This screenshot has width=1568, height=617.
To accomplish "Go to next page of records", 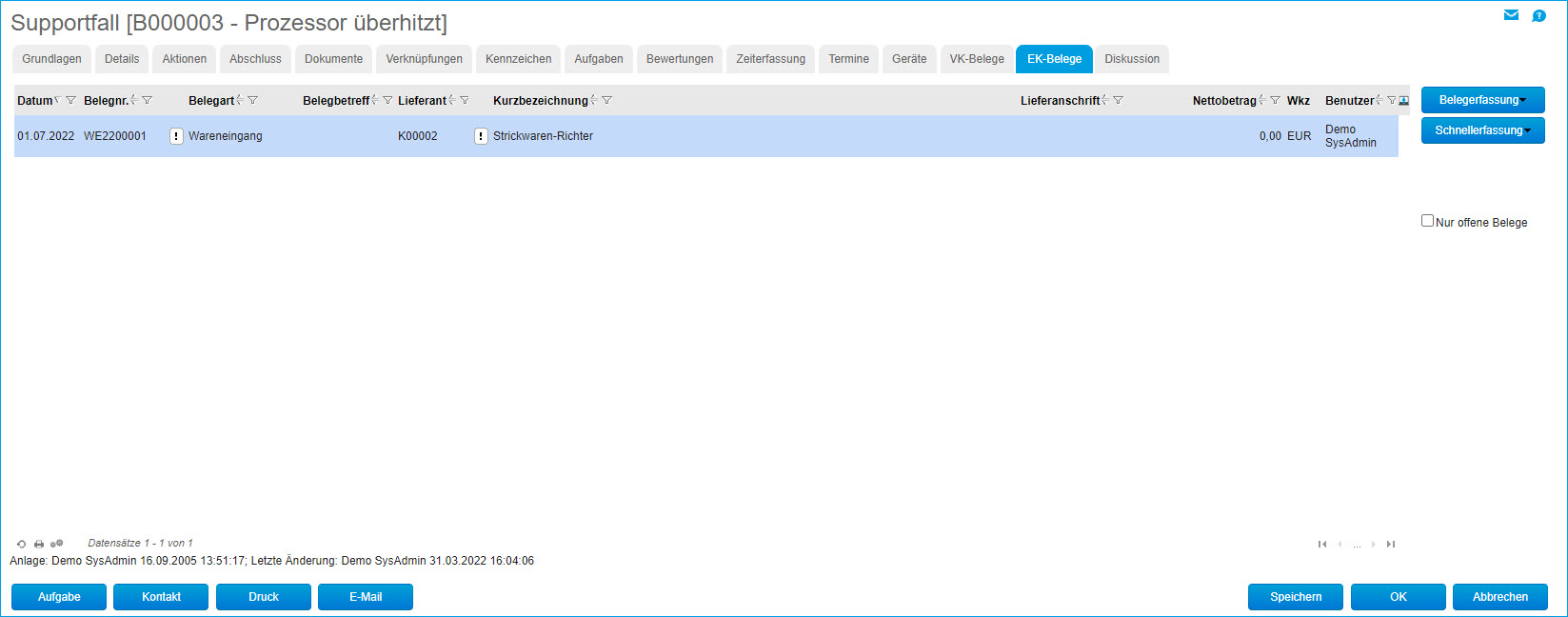I will 1374,544.
